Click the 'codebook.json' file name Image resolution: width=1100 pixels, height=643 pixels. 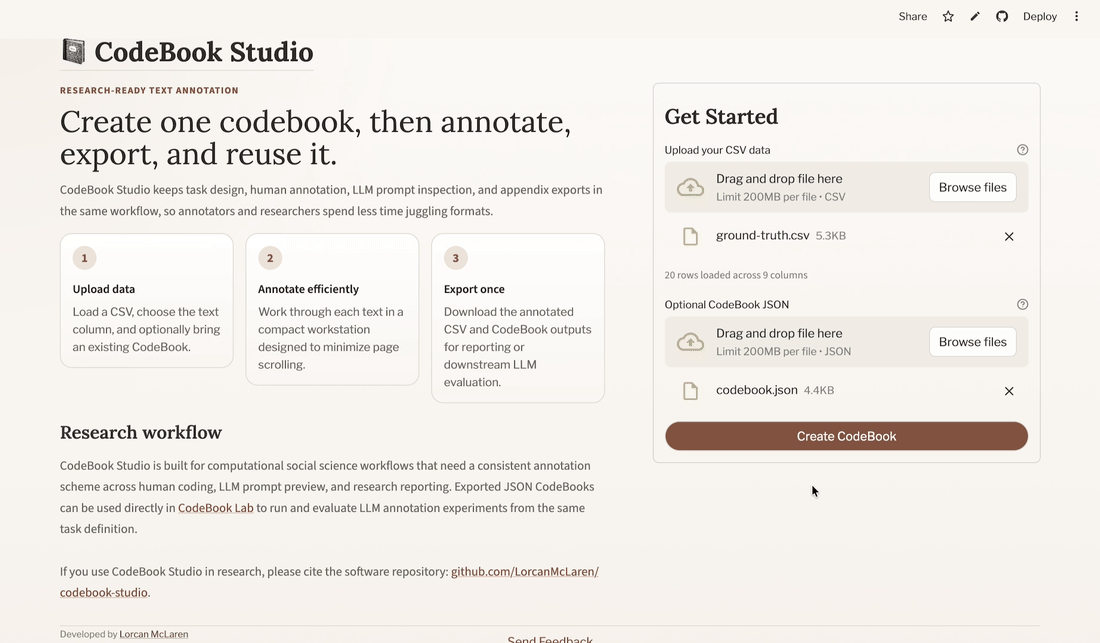(756, 390)
